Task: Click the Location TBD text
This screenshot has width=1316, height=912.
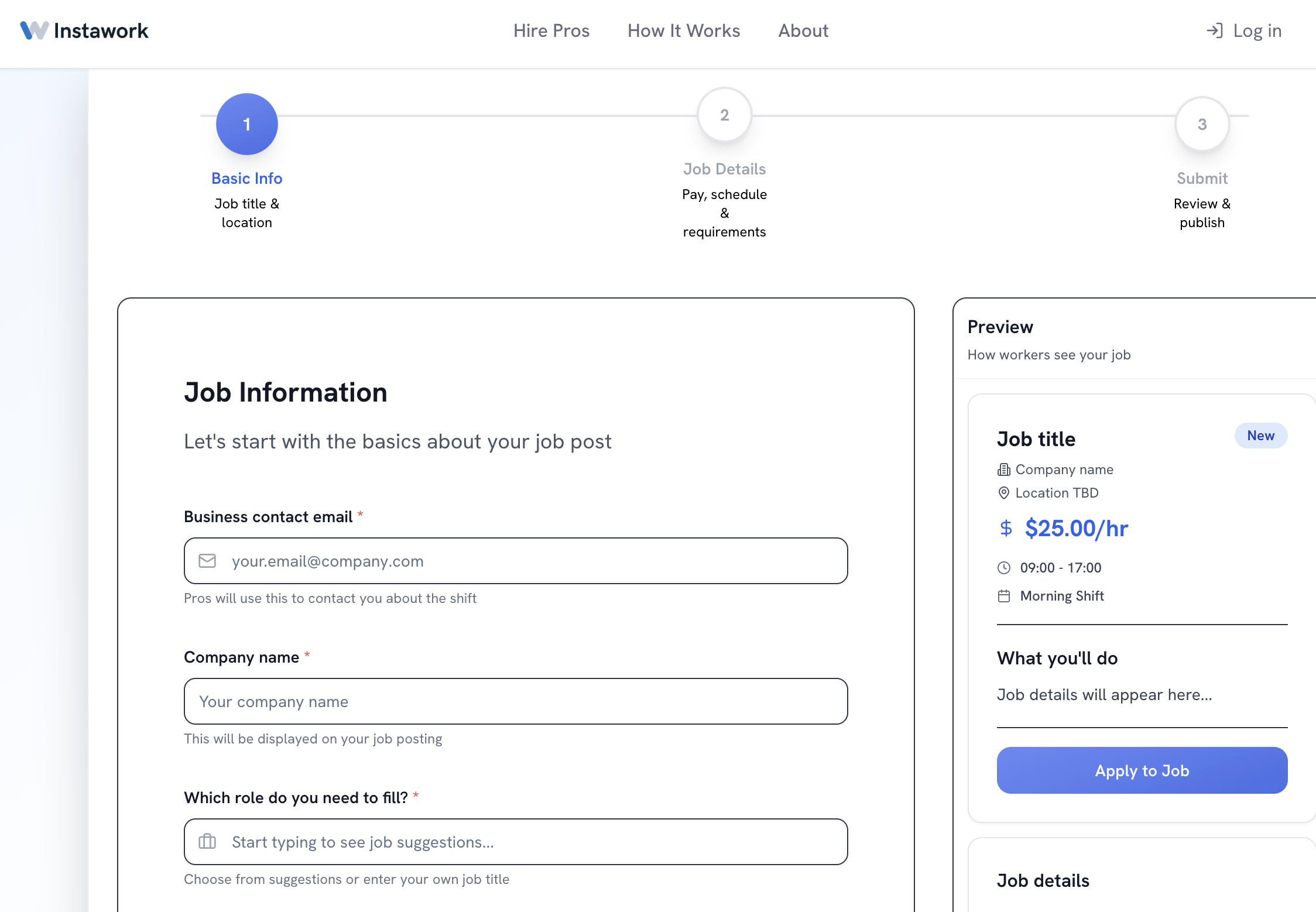Action: click(x=1057, y=493)
